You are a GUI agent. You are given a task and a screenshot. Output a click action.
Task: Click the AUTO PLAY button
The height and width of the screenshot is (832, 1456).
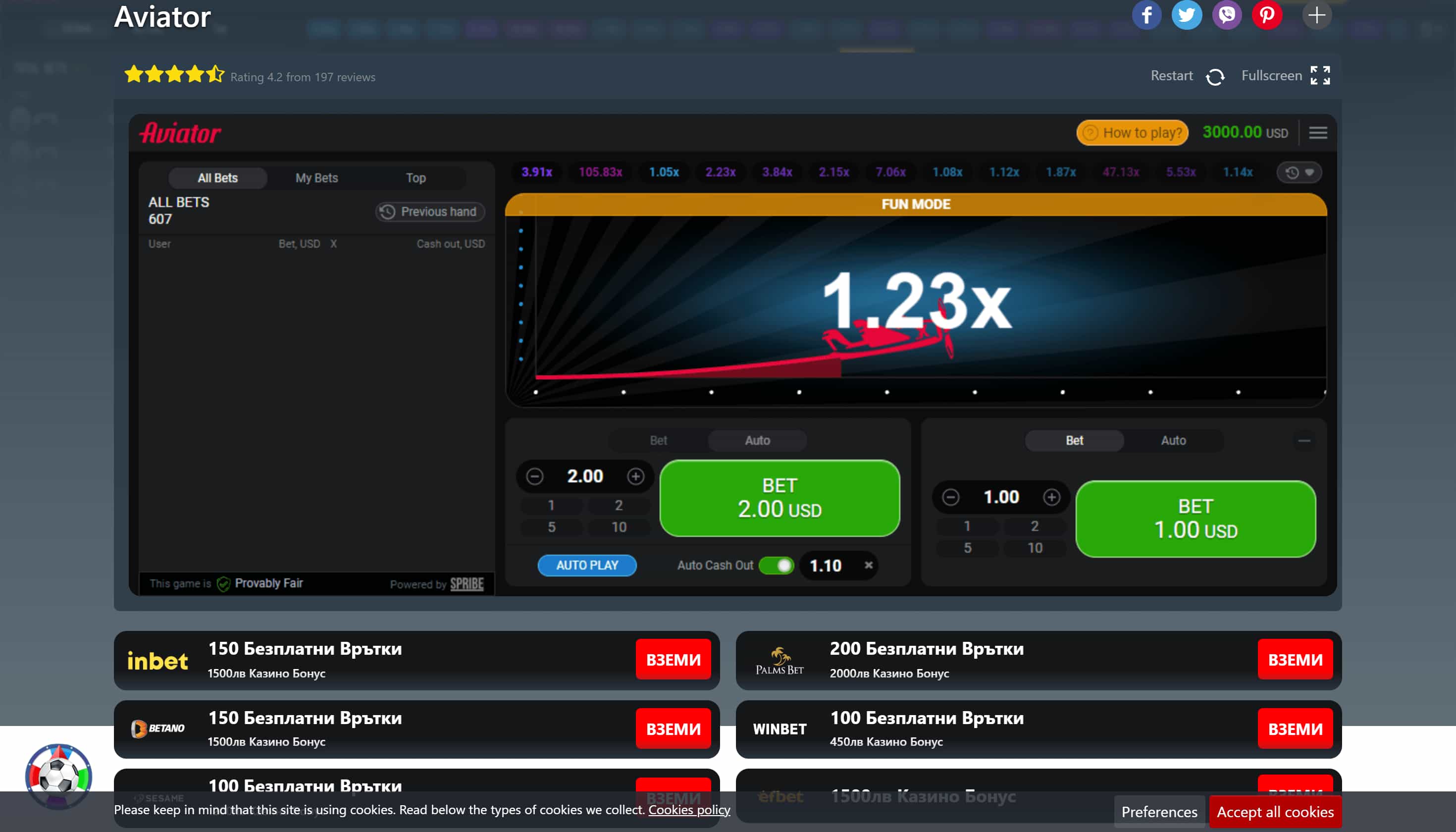click(587, 566)
